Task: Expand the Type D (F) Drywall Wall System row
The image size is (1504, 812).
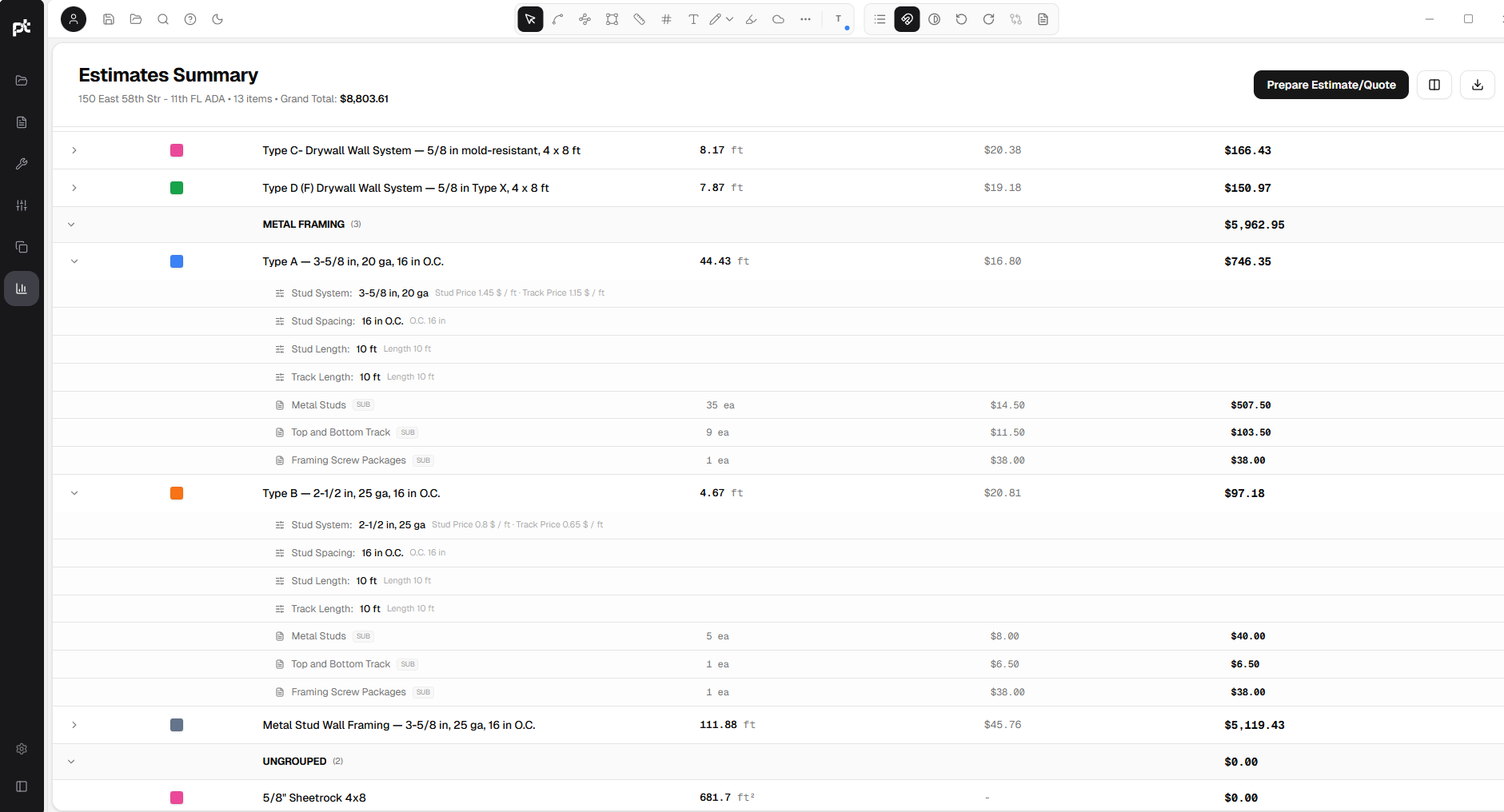Action: click(74, 188)
